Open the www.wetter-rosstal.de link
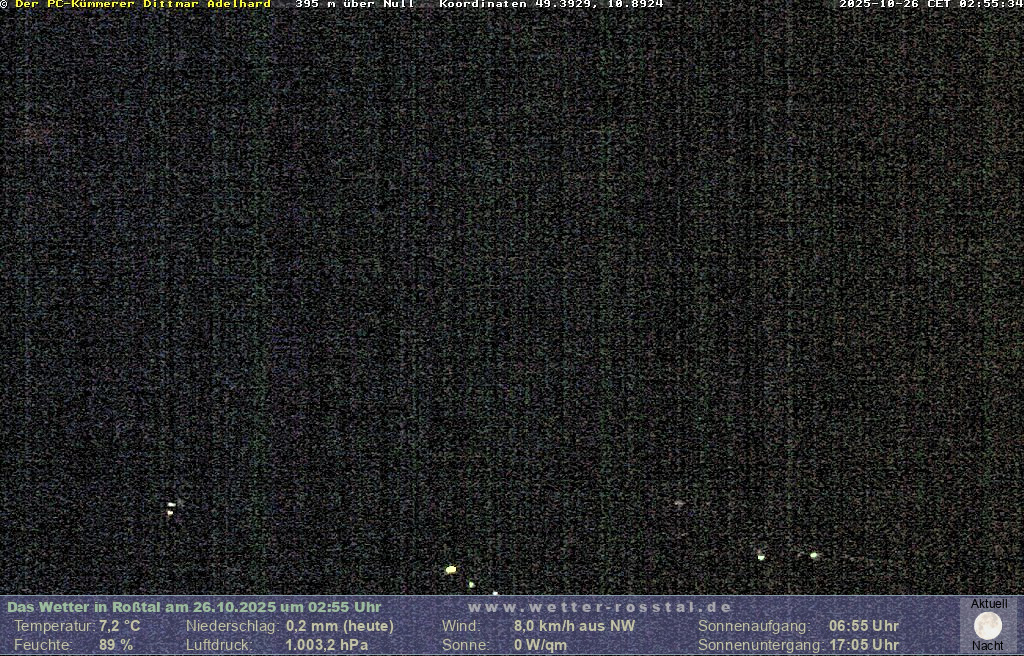The image size is (1024, 656). 600,607
